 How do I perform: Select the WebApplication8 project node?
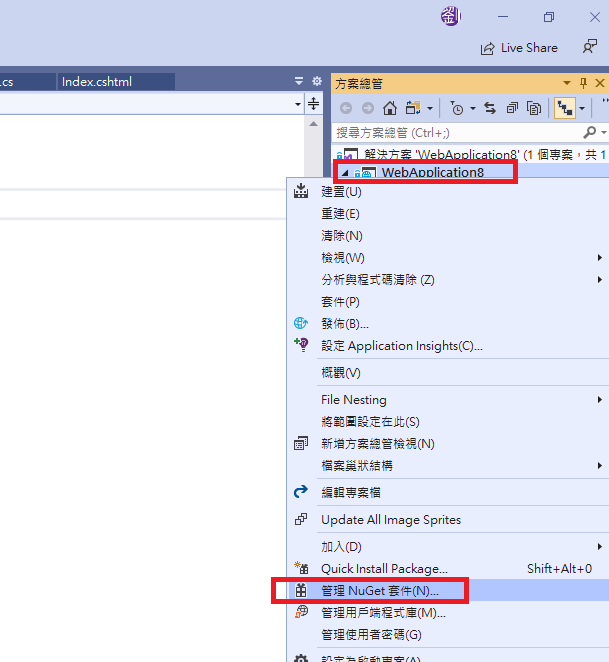[x=432, y=172]
